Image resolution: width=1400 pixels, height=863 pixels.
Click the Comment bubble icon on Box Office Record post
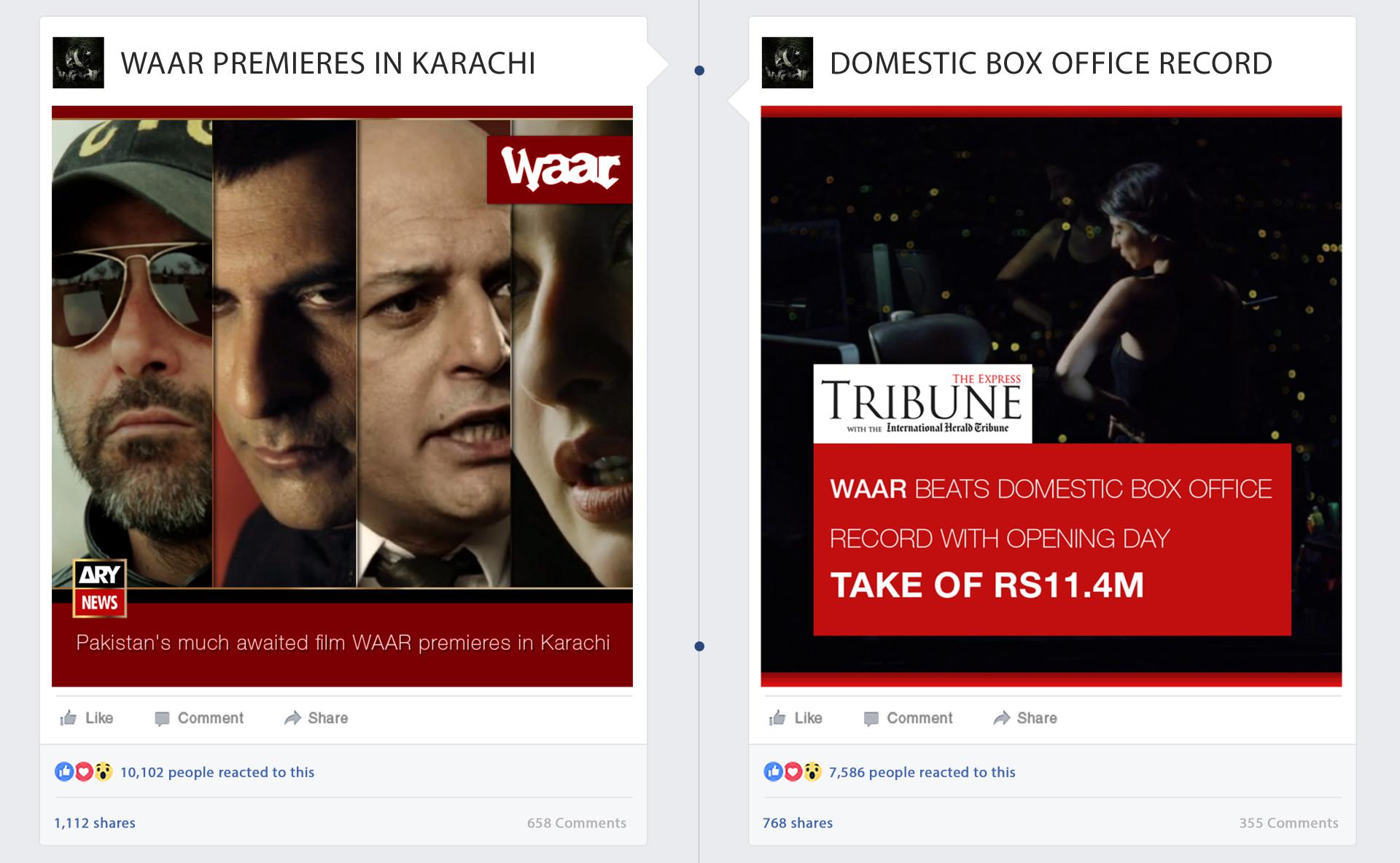[x=871, y=719]
